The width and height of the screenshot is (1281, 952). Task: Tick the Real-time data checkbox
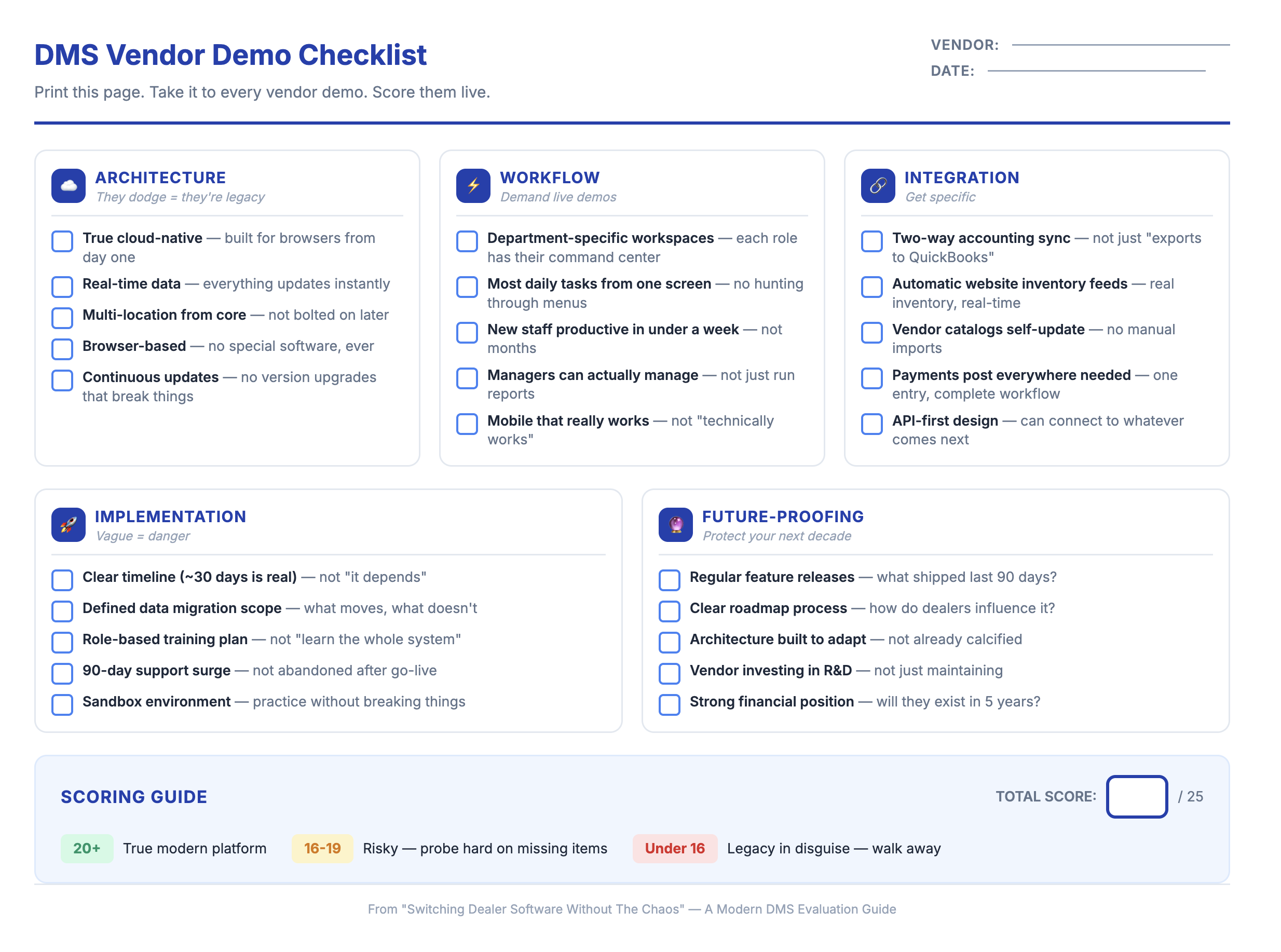(62, 287)
